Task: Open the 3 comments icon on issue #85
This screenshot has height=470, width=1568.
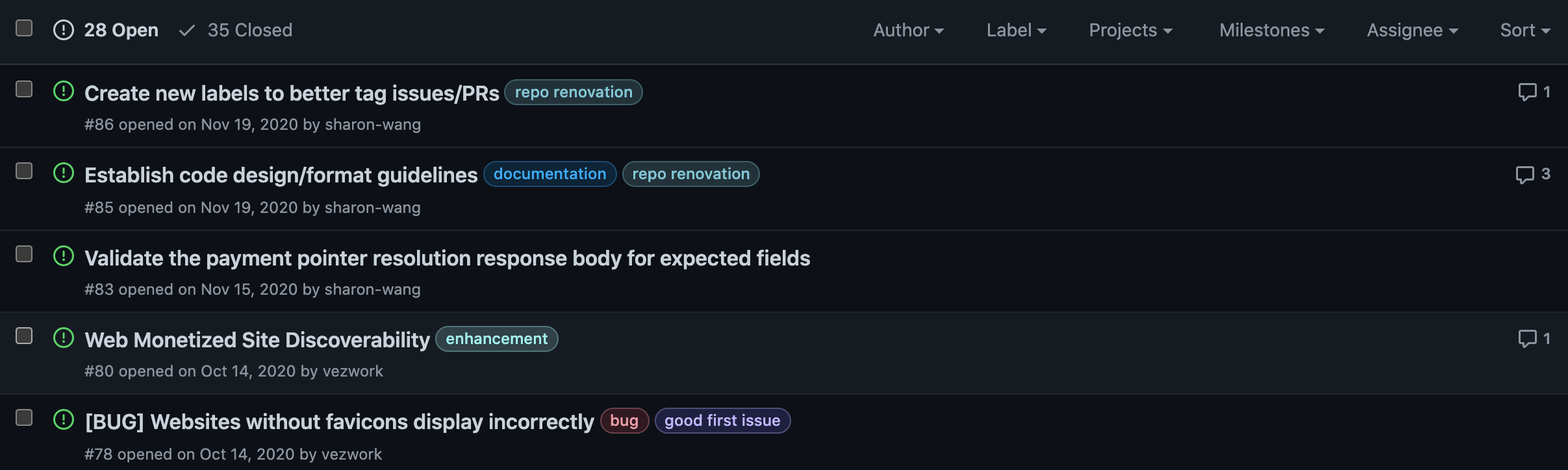Action: [x=1524, y=175]
